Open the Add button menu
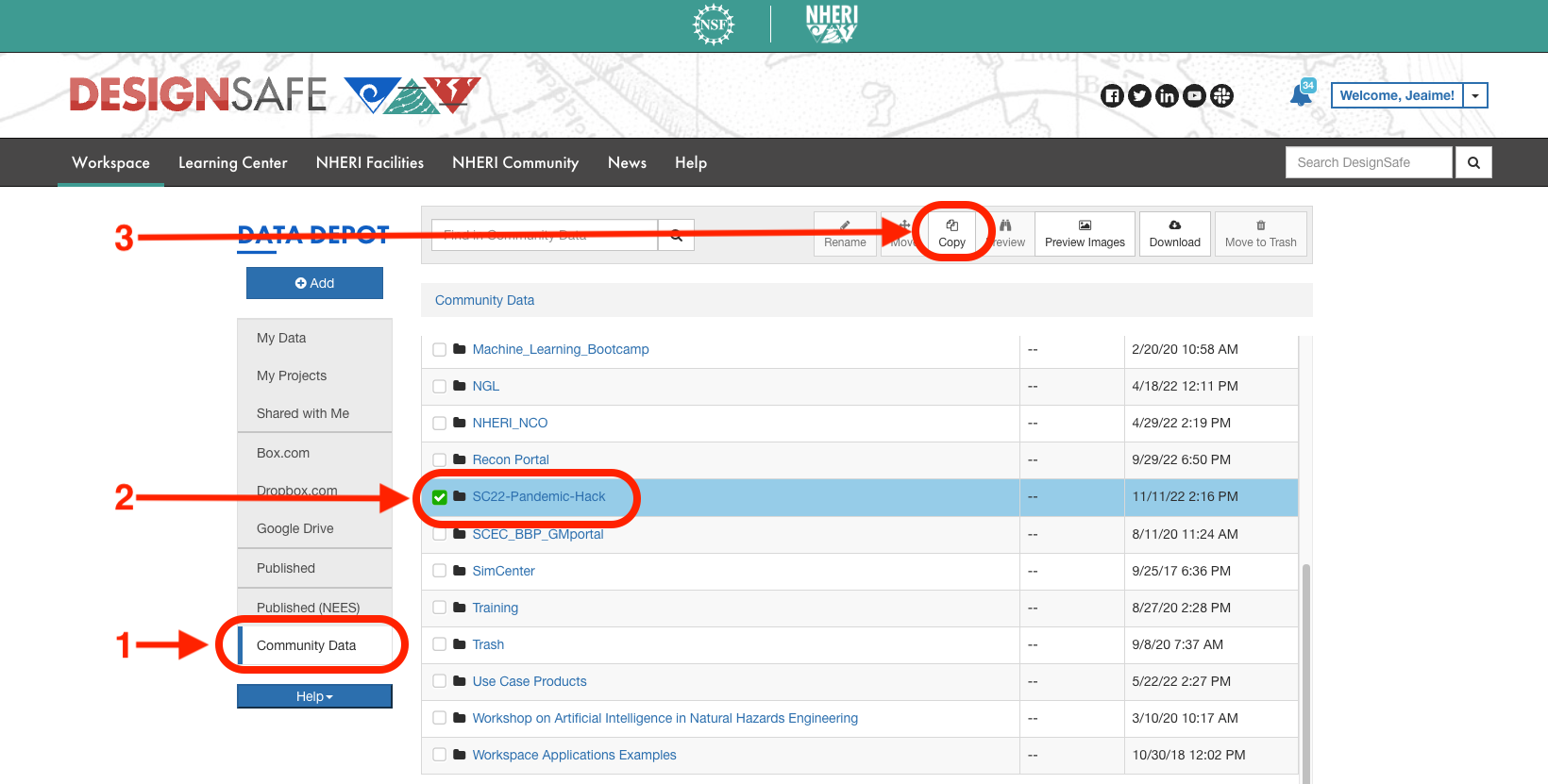This screenshot has height=784, width=1548. pyautogui.click(x=314, y=283)
